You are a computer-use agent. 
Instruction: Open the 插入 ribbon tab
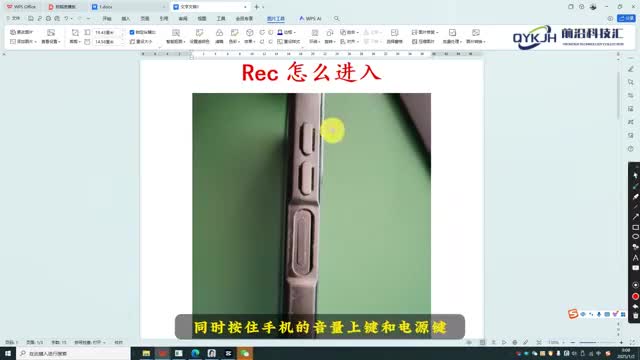click(x=126, y=19)
